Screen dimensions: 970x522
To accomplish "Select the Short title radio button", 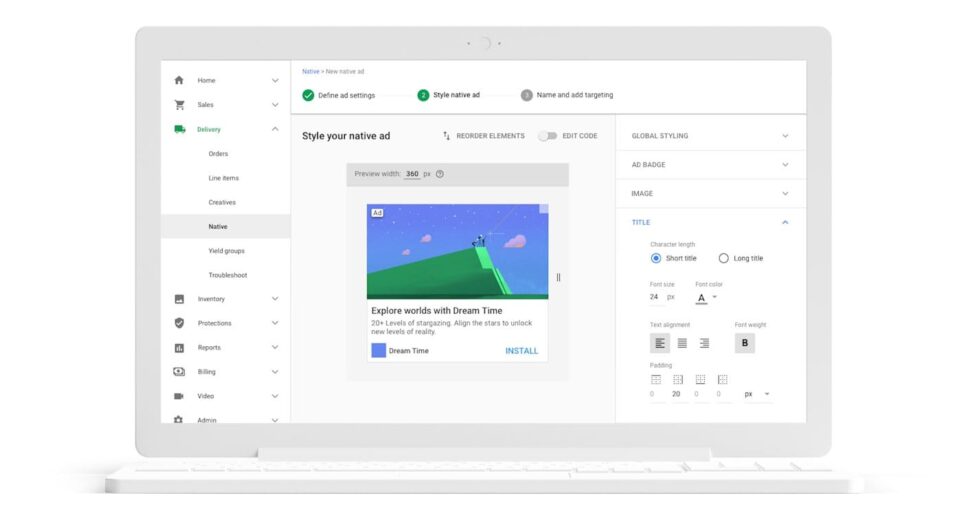I will pos(656,258).
